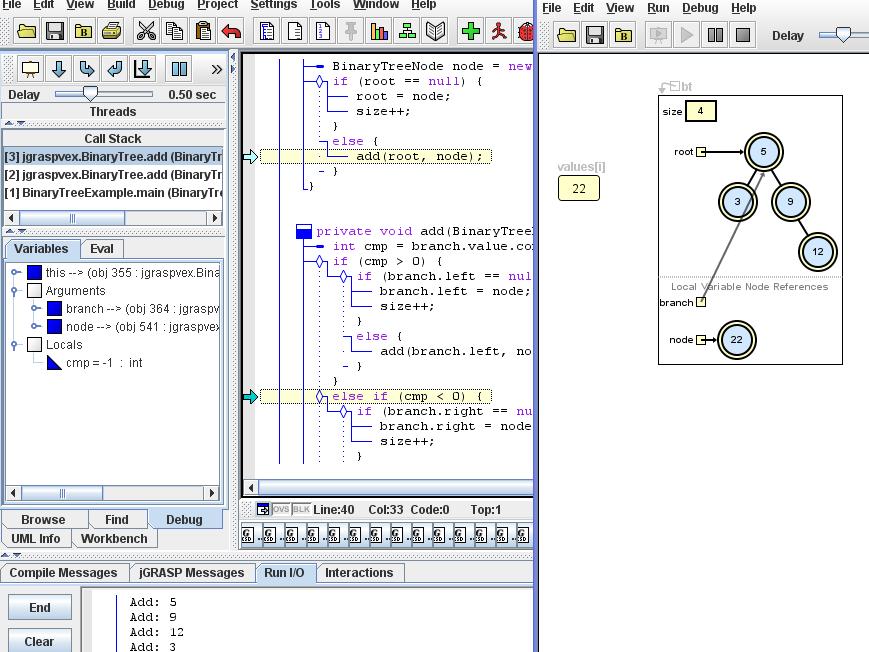Viewport: 869px width, 652px height.
Task: Click the easel icon in the debug toolbar
Action: click(30, 69)
